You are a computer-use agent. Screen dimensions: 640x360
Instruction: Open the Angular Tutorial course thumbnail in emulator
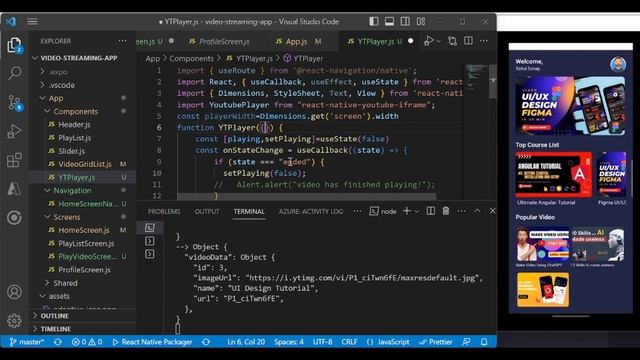553,175
